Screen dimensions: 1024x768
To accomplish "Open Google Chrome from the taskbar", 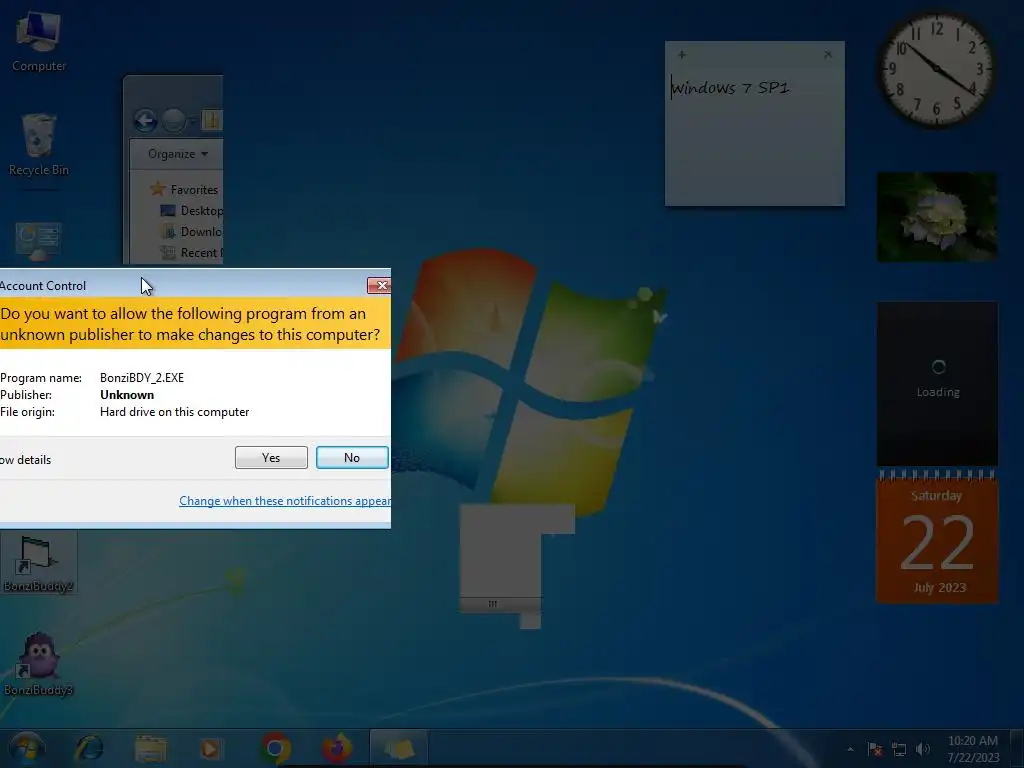I will coord(276,748).
